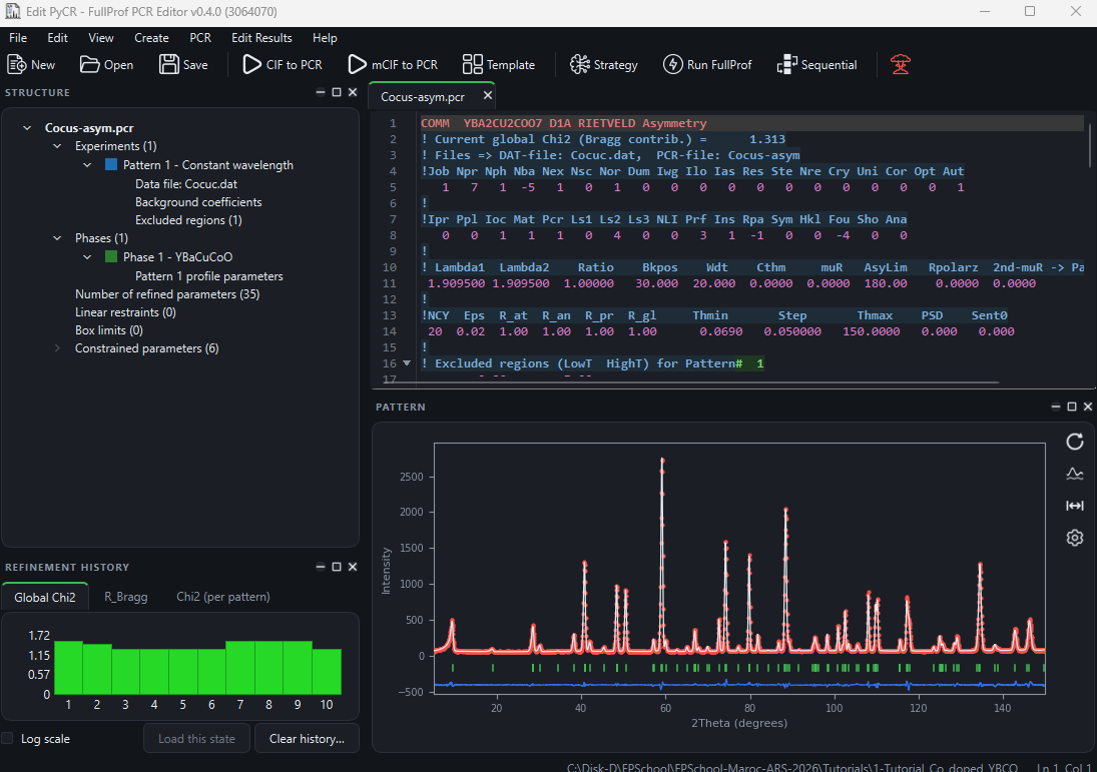The width and height of the screenshot is (1097, 772).
Task: Switch to the R_Bragg tab
Action: (126, 597)
